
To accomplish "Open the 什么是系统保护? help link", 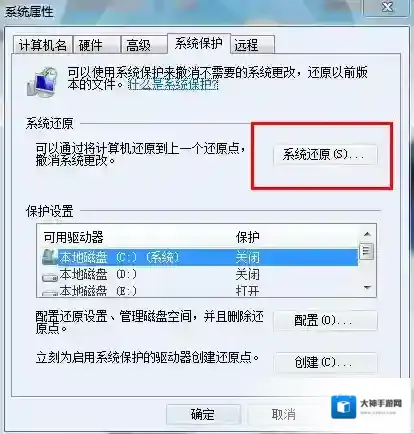I will [173, 85].
